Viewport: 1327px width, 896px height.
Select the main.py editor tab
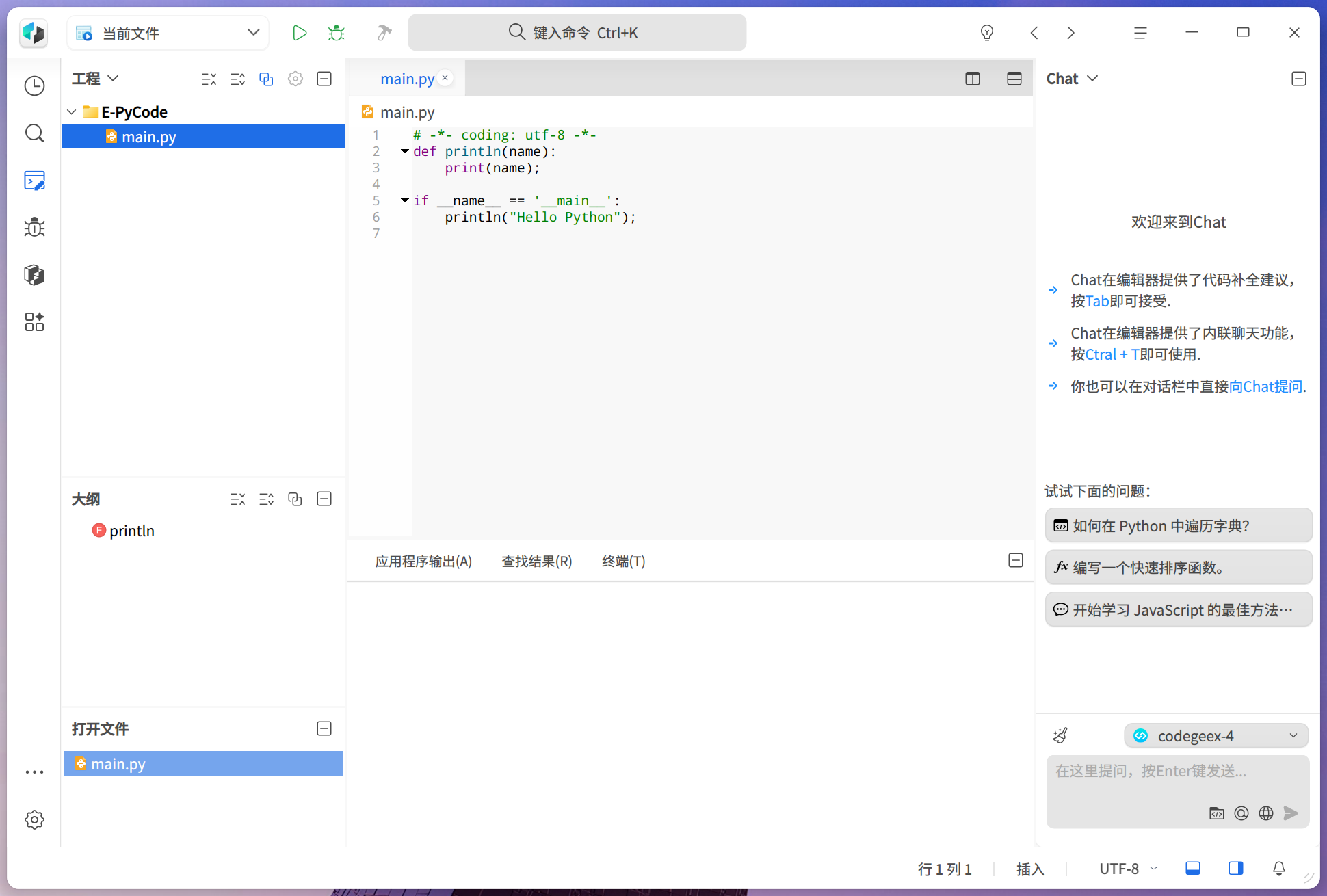tap(407, 79)
